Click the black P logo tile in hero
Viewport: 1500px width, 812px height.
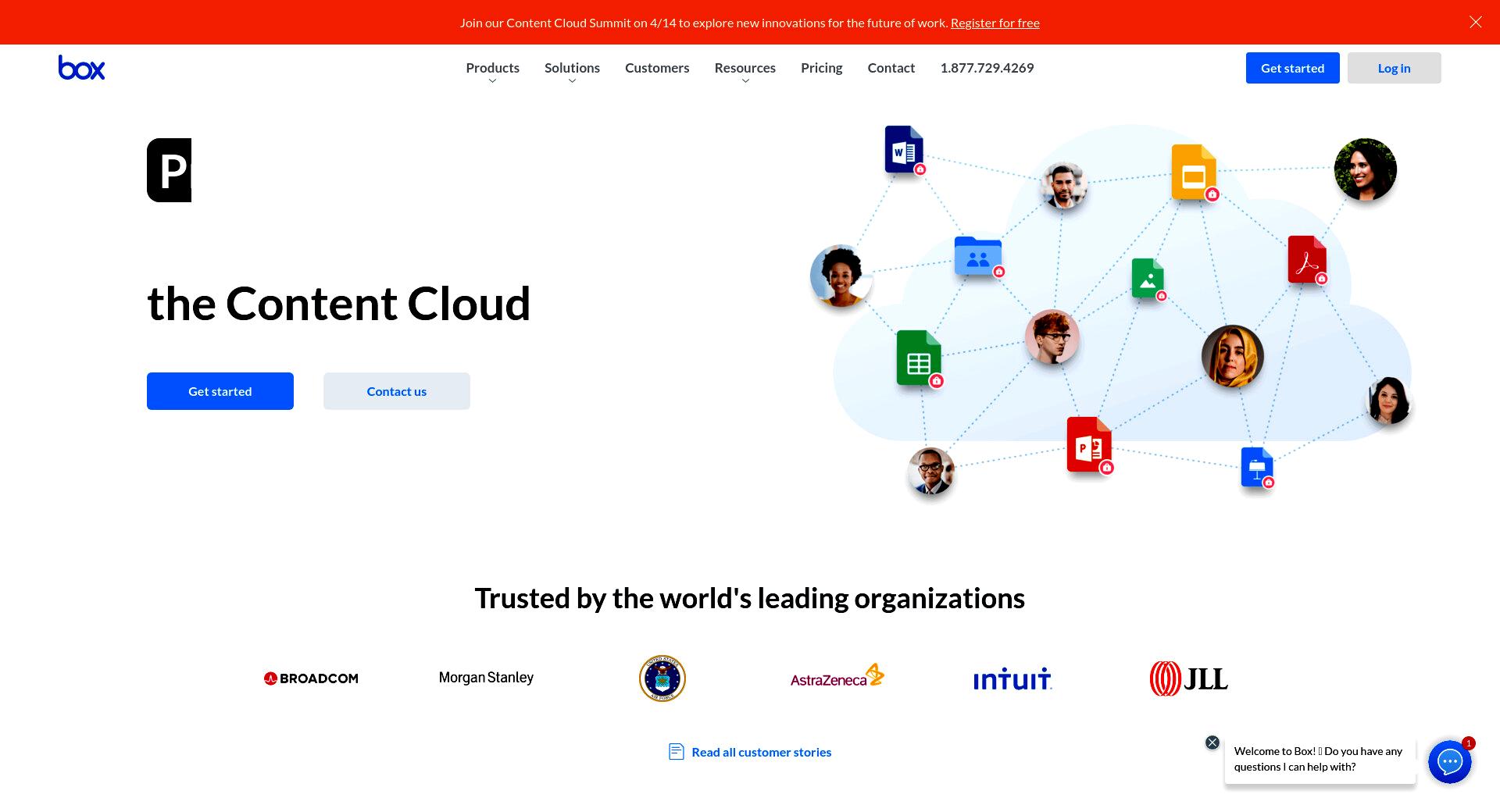169,170
